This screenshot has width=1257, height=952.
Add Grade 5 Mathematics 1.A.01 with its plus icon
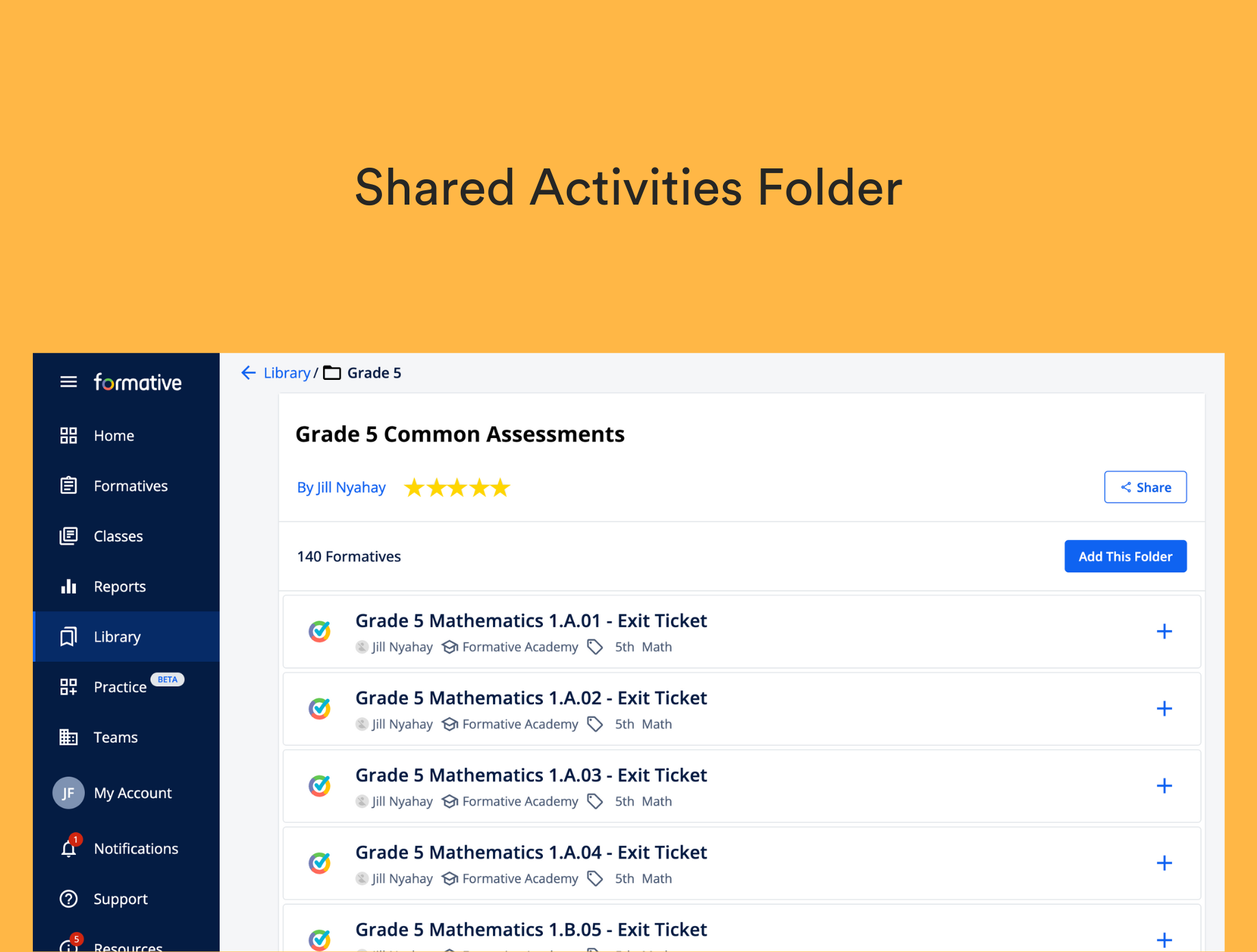[1165, 631]
